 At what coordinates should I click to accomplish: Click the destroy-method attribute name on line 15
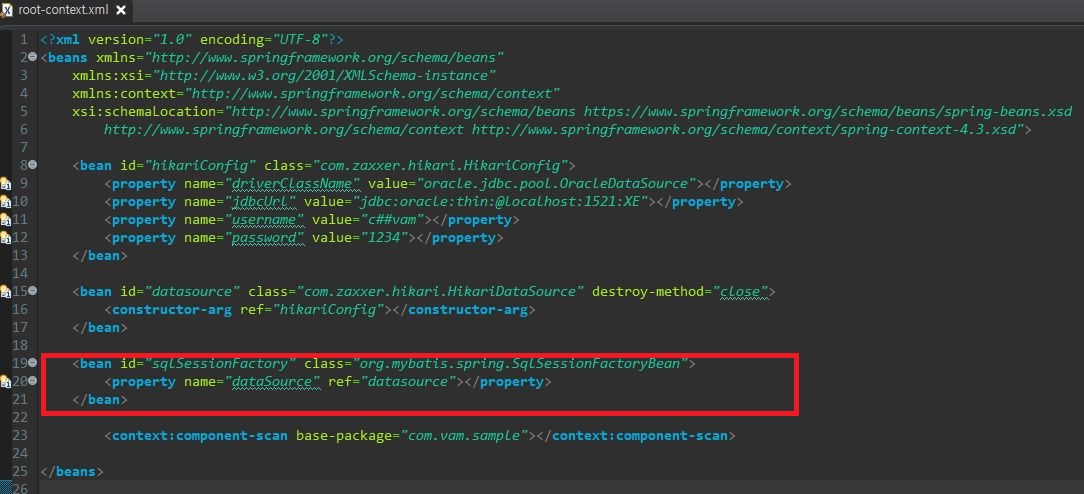pos(648,292)
